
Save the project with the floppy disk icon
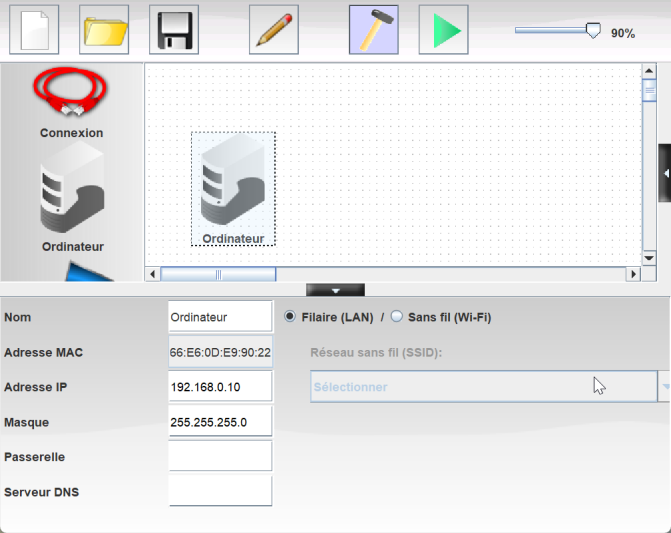(174, 30)
